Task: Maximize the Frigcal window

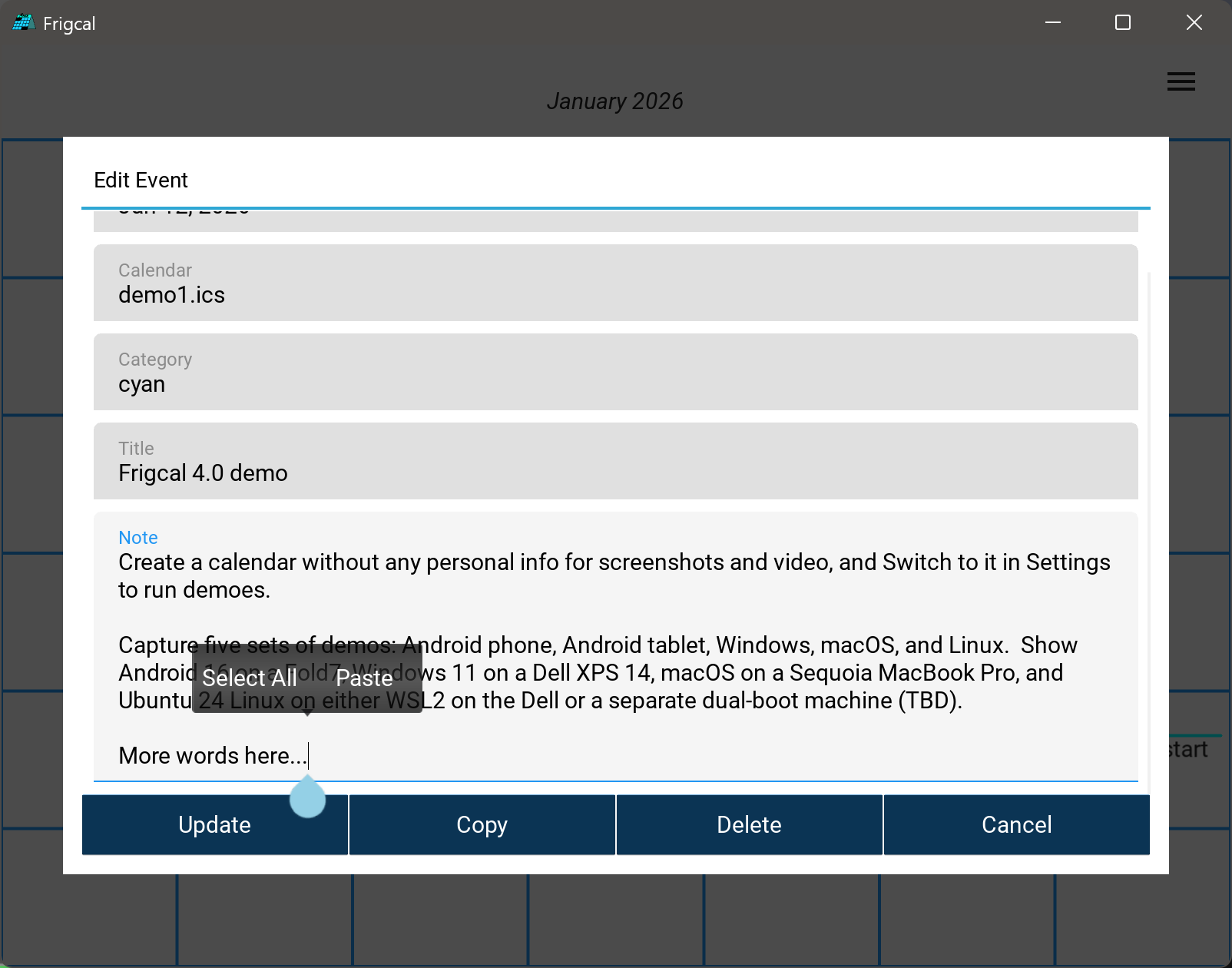Action: click(1122, 23)
